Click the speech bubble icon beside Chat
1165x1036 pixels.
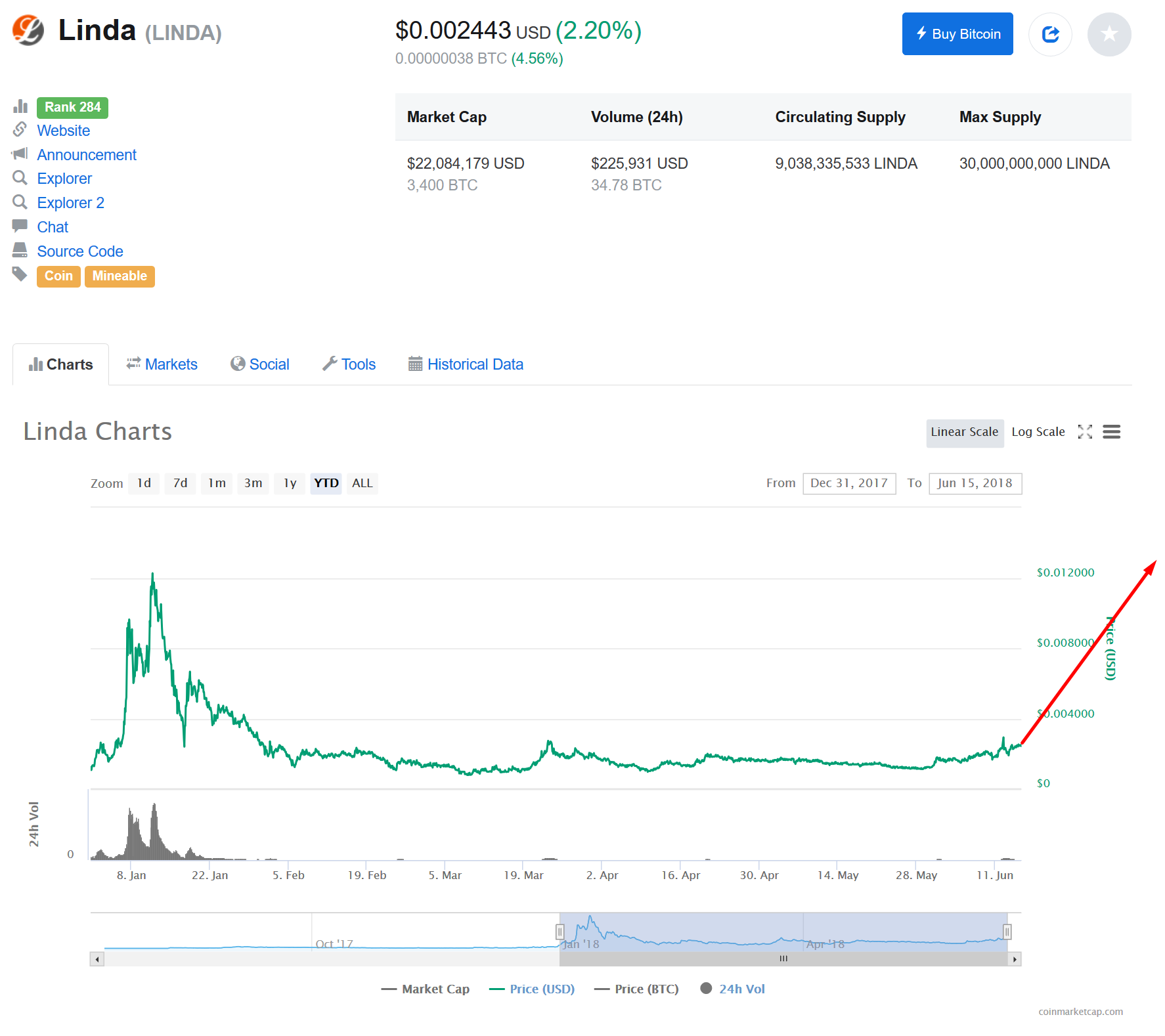(20, 227)
